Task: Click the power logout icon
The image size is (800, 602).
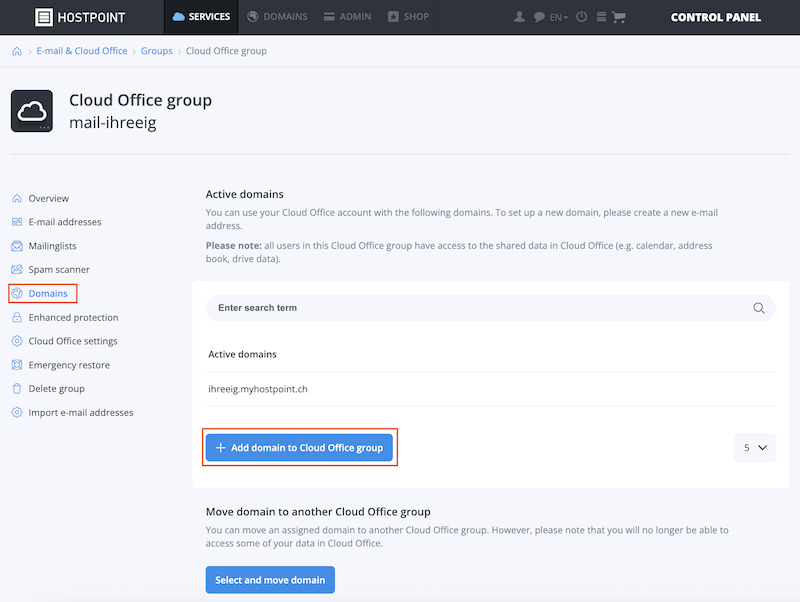Action: pos(581,17)
